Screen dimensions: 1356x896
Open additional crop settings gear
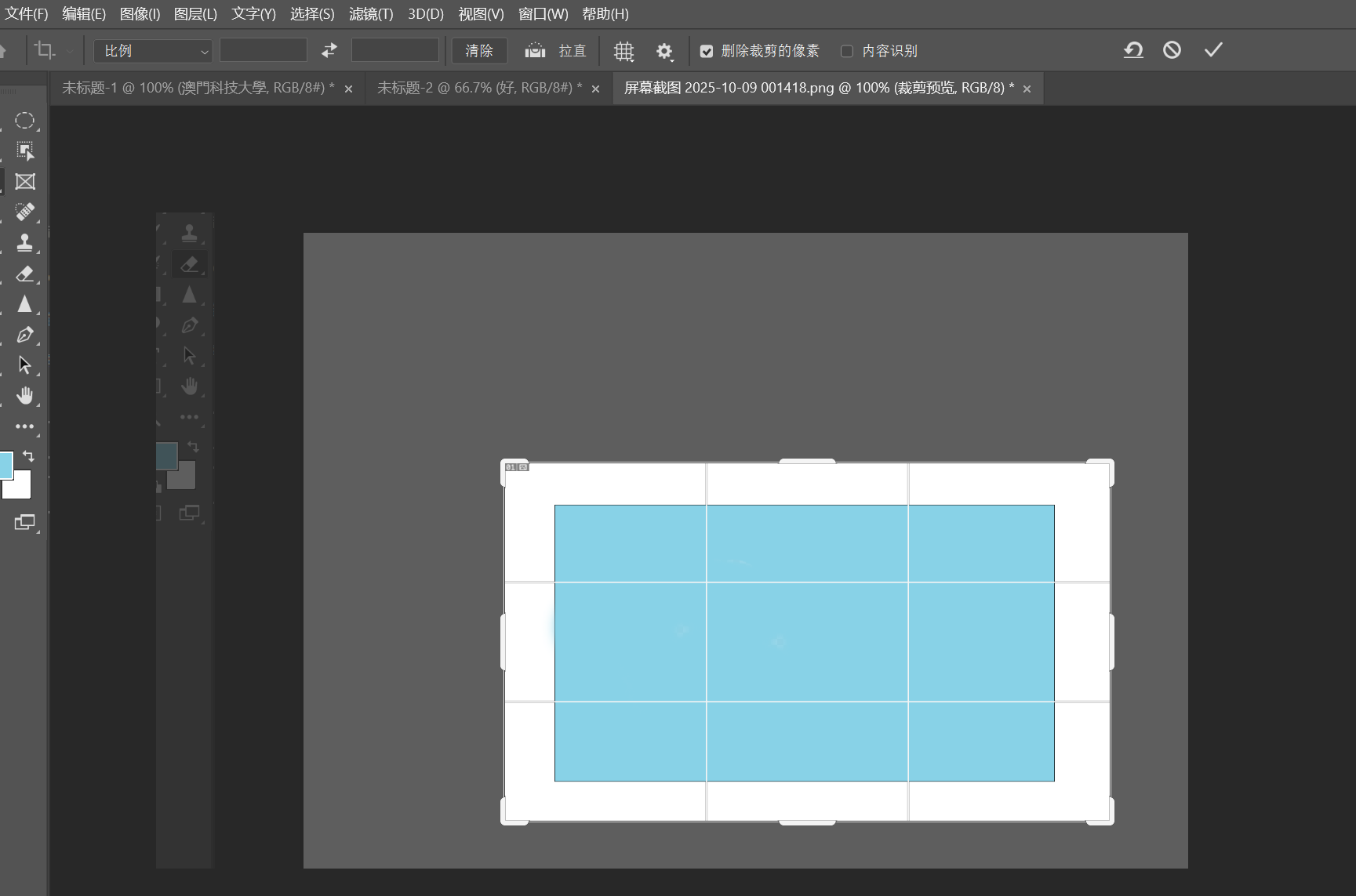click(664, 51)
